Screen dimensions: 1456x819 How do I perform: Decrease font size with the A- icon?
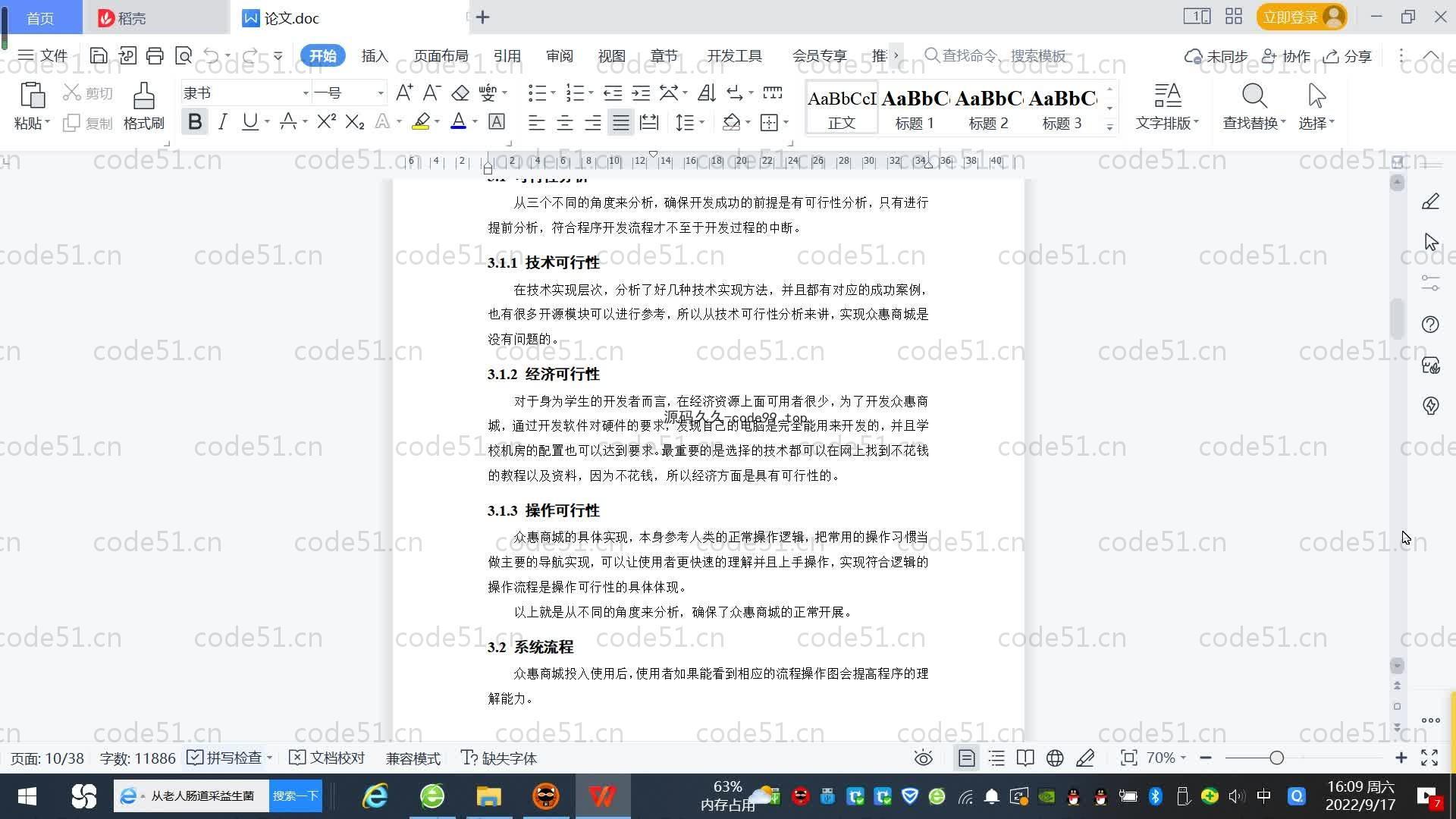tap(431, 93)
